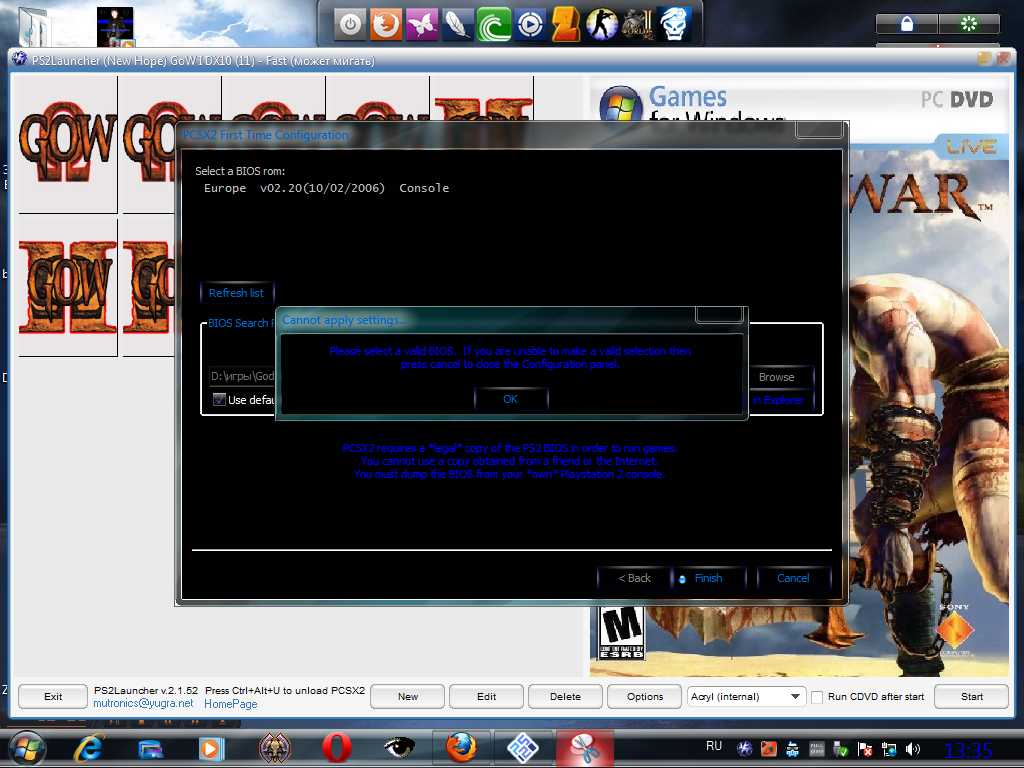Click the Edit button in PS2Launcher
Viewport: 1024px width, 768px height.
[x=487, y=697]
